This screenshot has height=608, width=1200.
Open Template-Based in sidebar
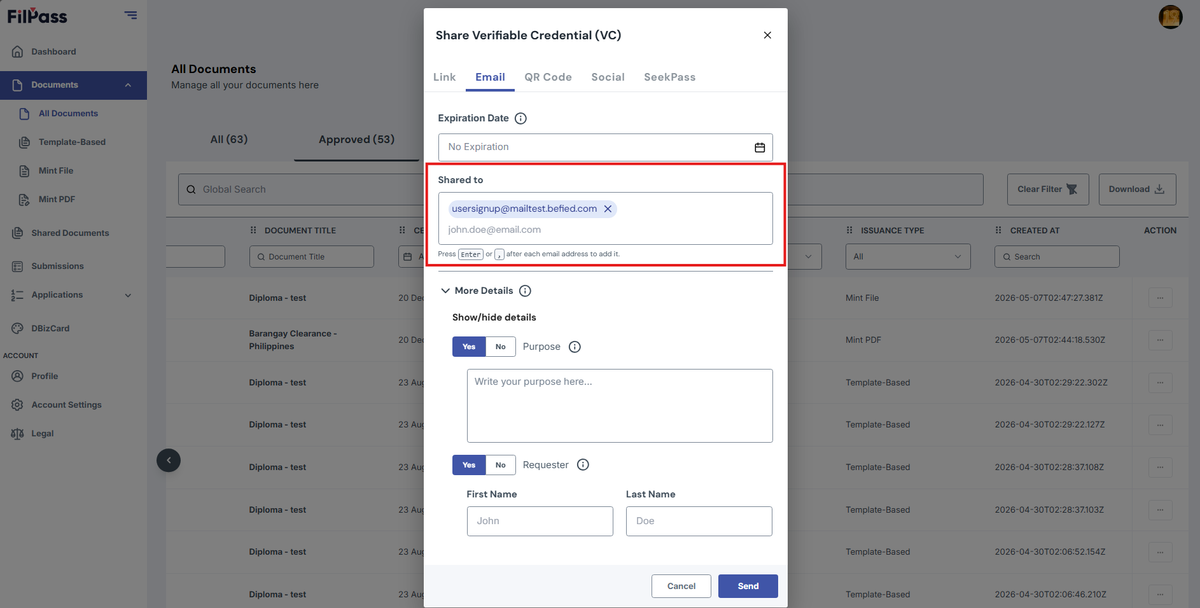(x=73, y=142)
